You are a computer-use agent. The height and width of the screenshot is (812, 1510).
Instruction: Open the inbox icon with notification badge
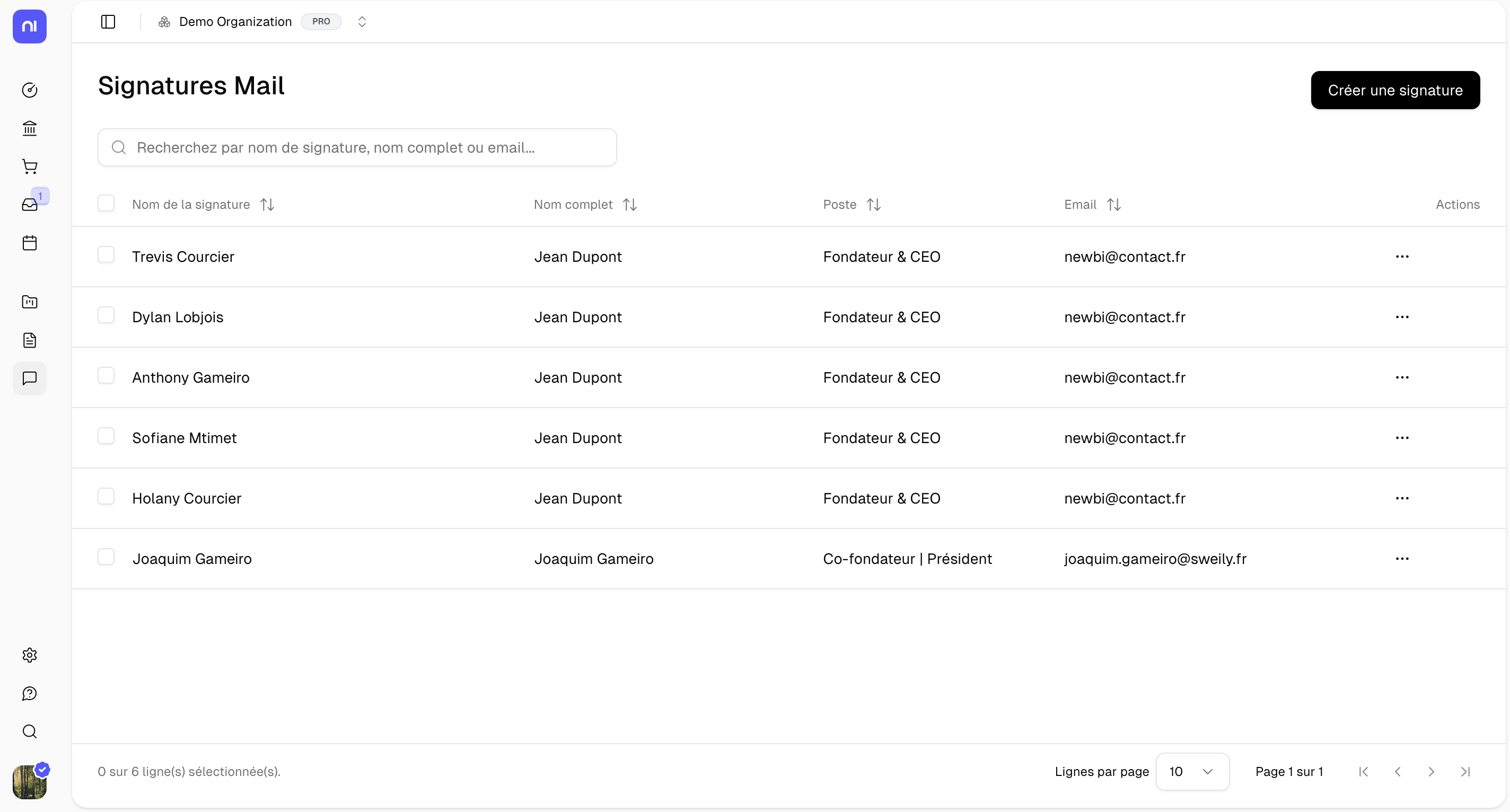[29, 205]
